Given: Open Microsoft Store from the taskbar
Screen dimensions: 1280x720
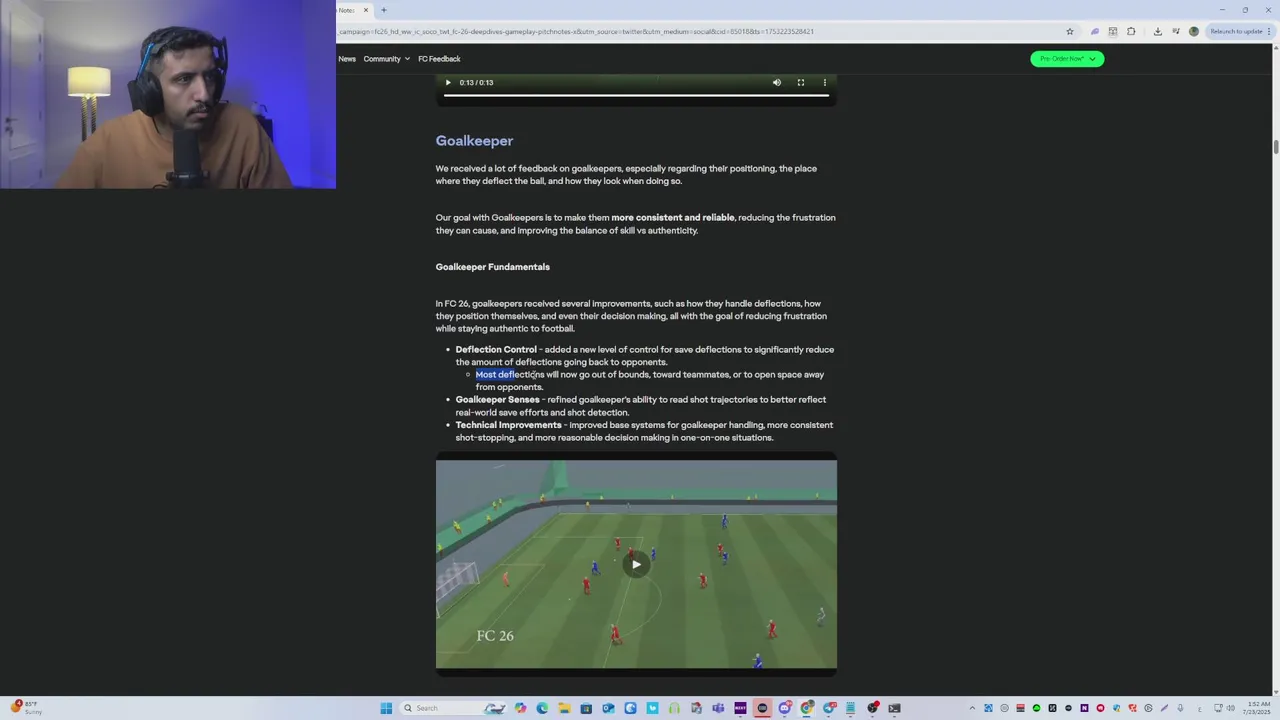Looking at the screenshot, I should point(586,708).
